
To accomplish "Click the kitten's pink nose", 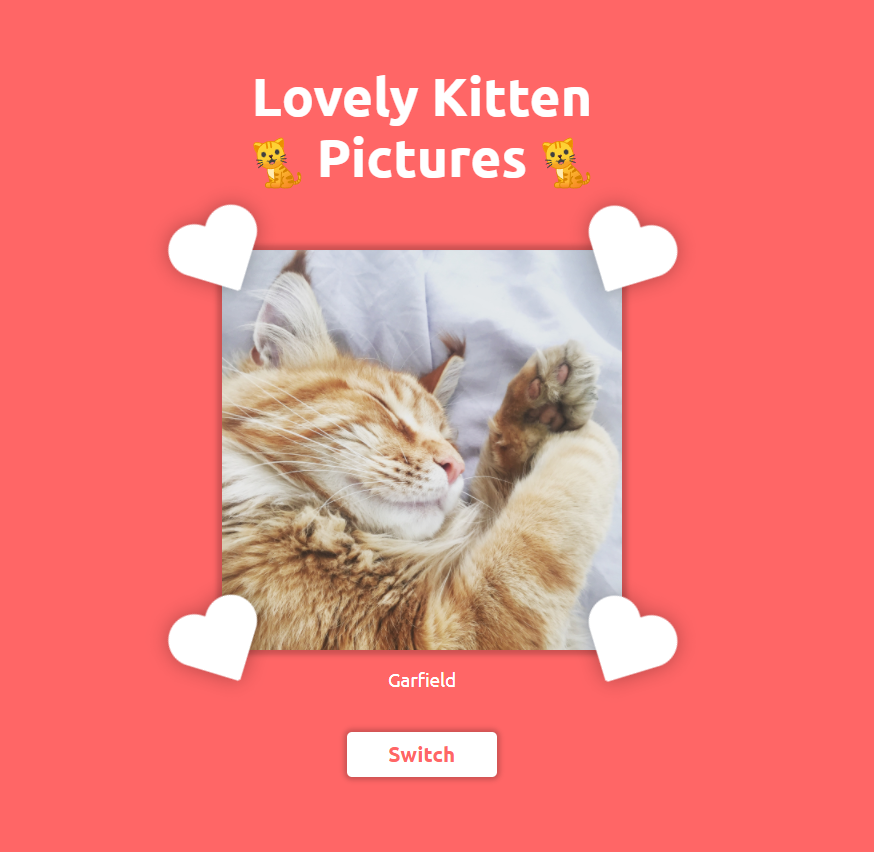I will click(x=450, y=467).
